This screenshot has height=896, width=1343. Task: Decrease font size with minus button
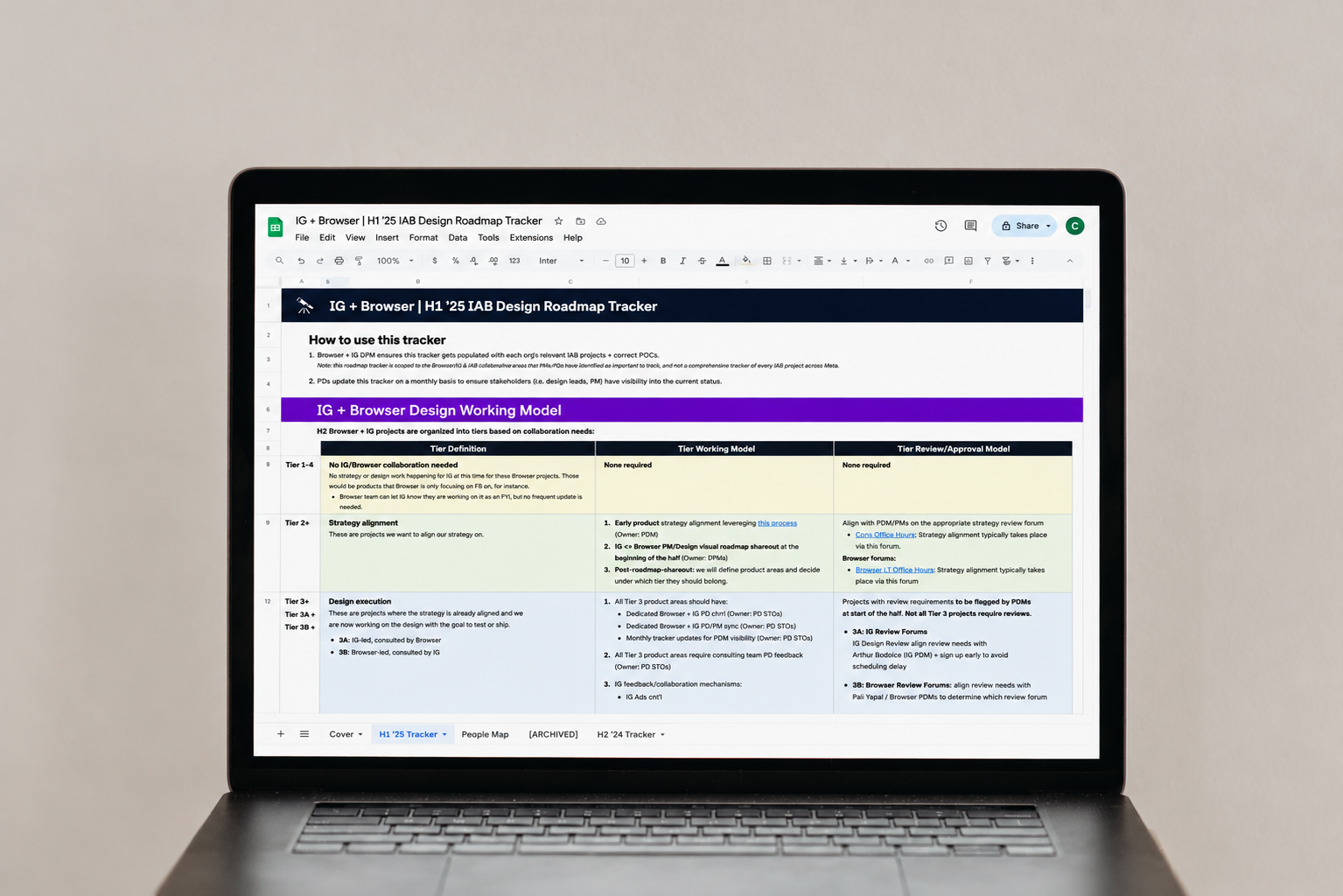pyautogui.click(x=605, y=261)
